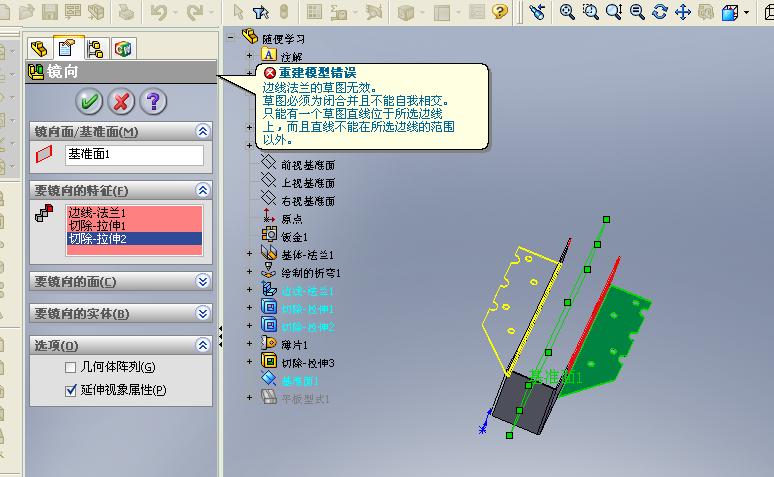The width and height of the screenshot is (774, 477).
Task: Select 钣金1 in the design tree
Action: point(295,237)
